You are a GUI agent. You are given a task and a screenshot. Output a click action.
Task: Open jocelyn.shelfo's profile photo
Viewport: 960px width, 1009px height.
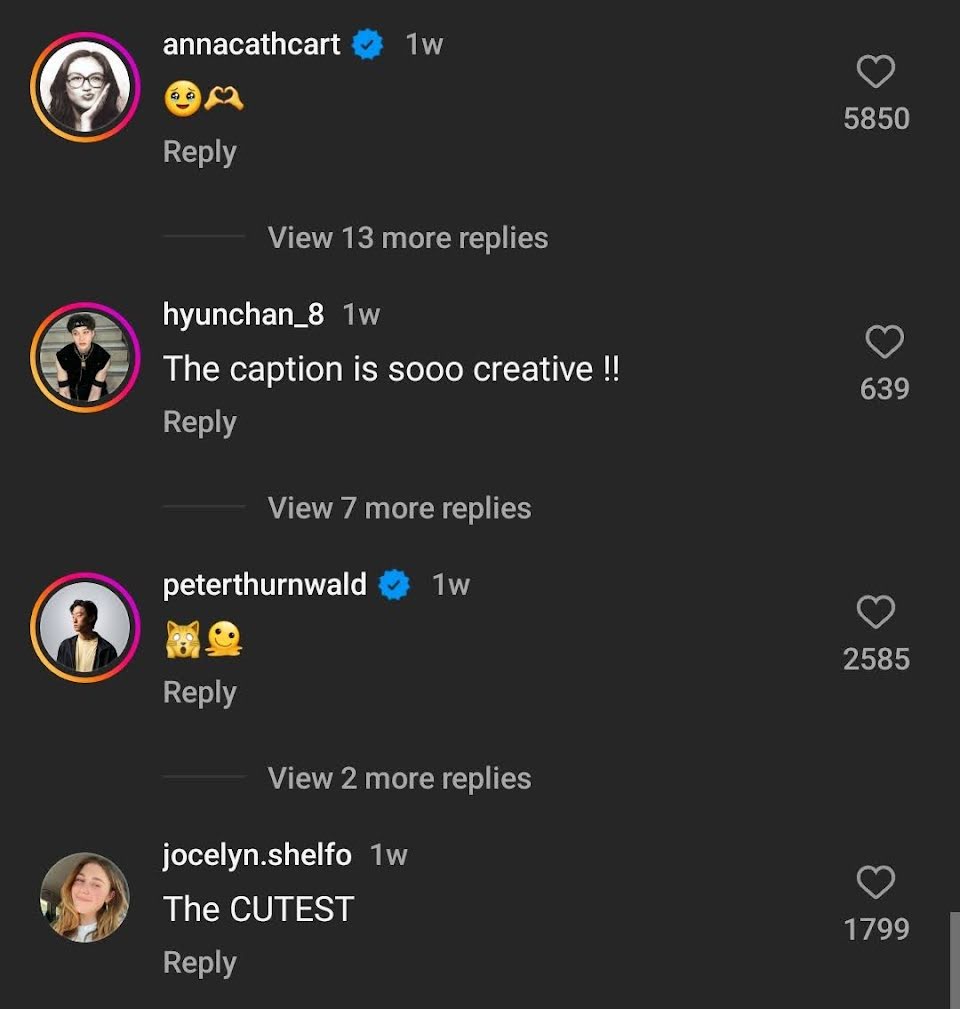[x=84, y=897]
